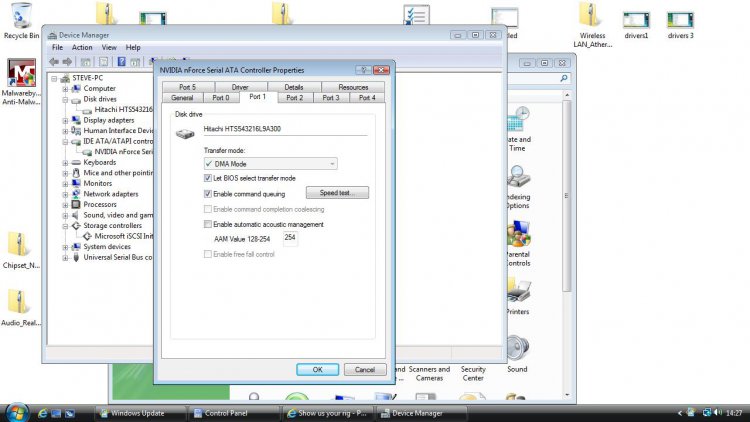This screenshot has height=422, width=750.
Task: Expand the Computer tree node
Action: [x=65, y=89]
